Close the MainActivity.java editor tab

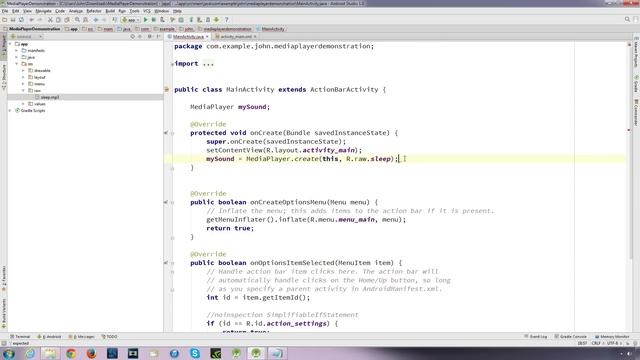(x=207, y=37)
